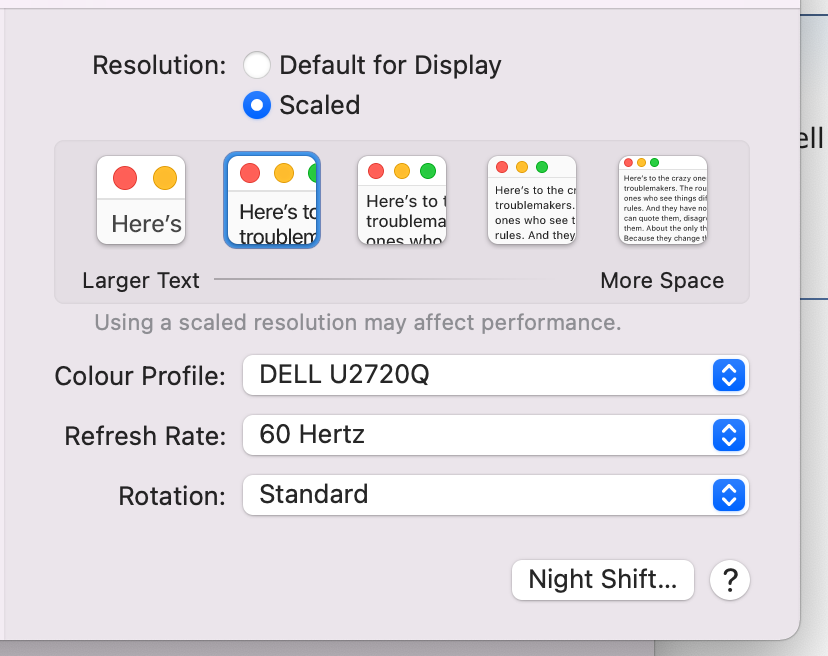
Task: Open the Refresh Rate 60 Hertz dropdown
Action: pyautogui.click(x=480, y=435)
